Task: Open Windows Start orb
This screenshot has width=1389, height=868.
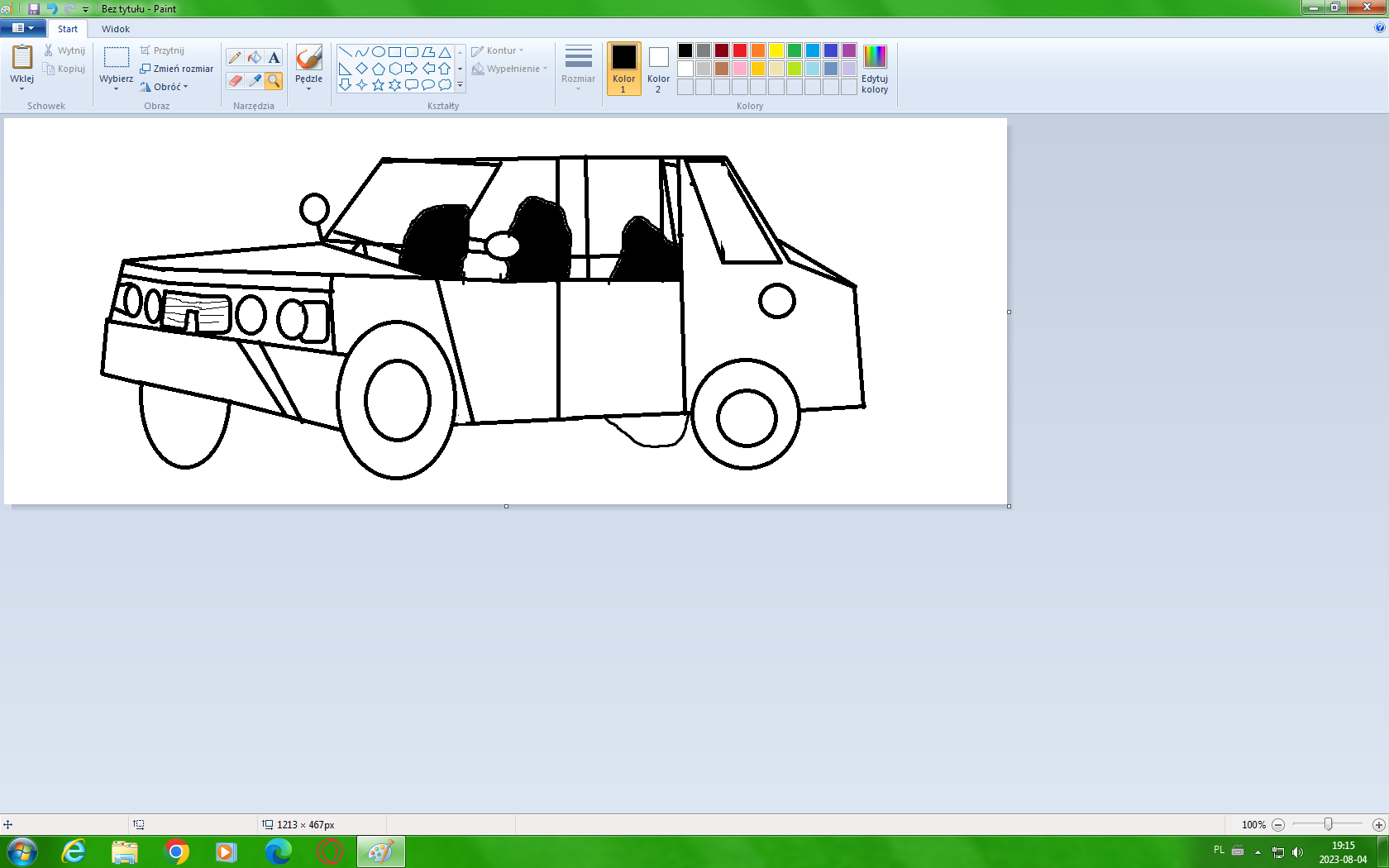Action: pos(21,851)
